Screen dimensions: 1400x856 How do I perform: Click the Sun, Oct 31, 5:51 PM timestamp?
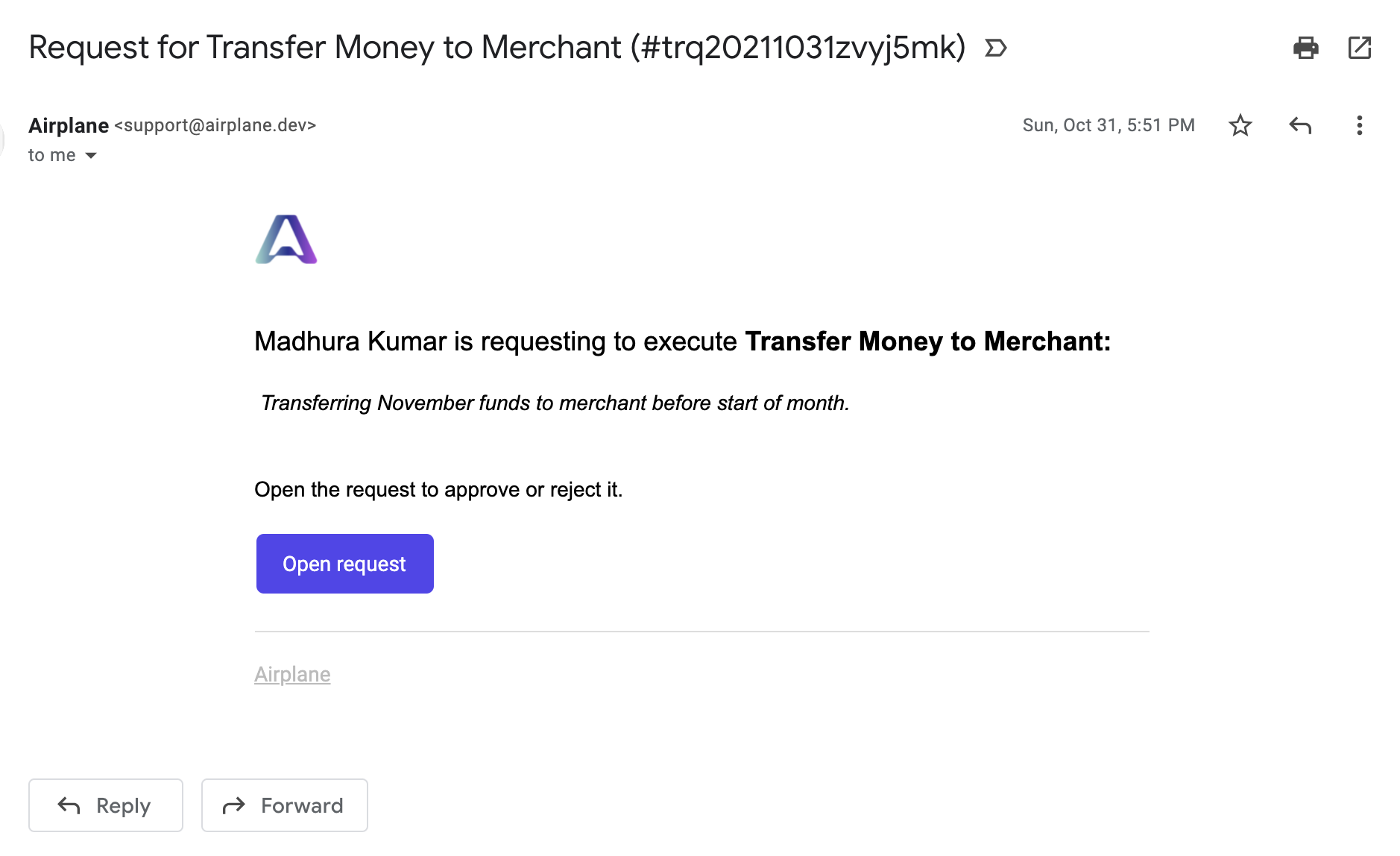coord(1109,125)
